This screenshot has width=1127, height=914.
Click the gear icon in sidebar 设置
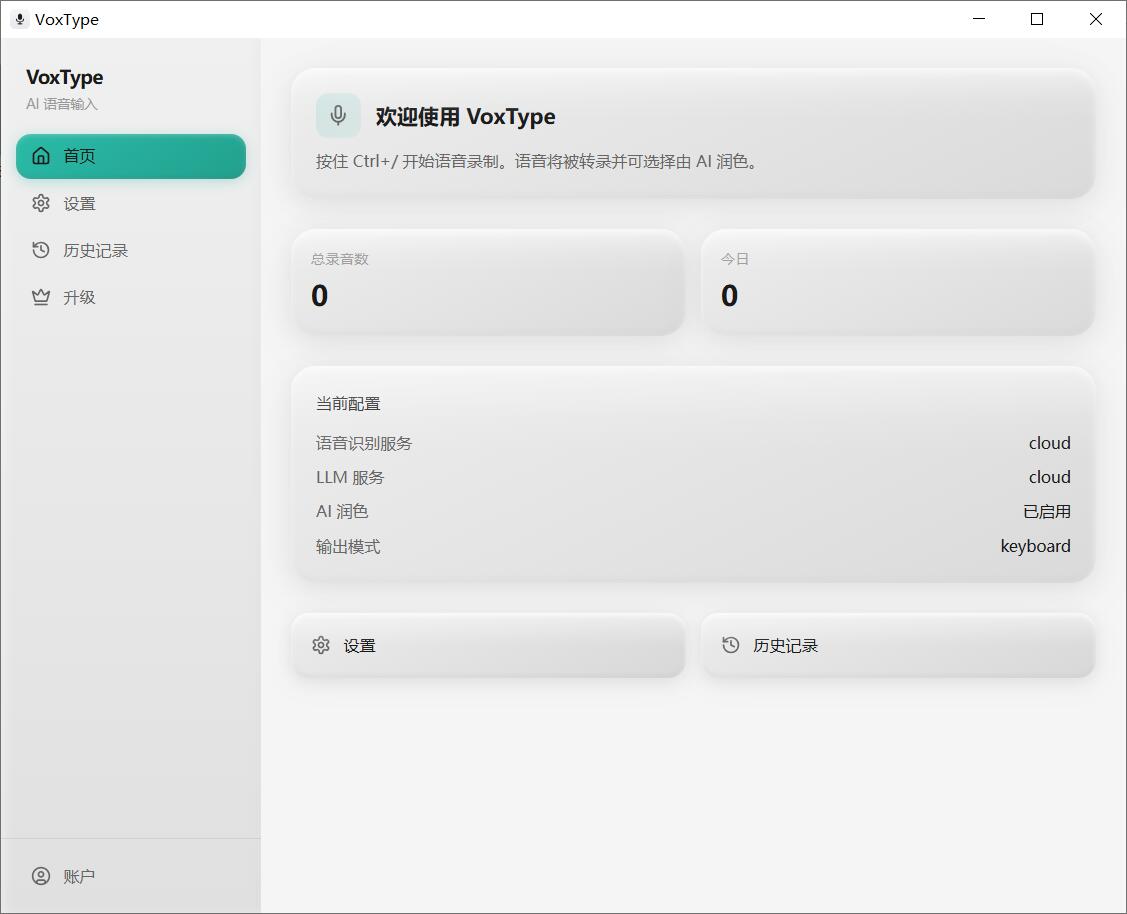41,203
